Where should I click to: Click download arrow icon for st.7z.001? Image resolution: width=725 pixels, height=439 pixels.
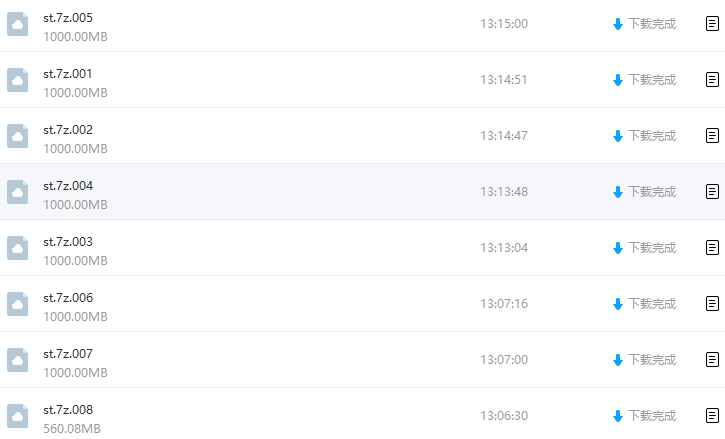(x=617, y=80)
